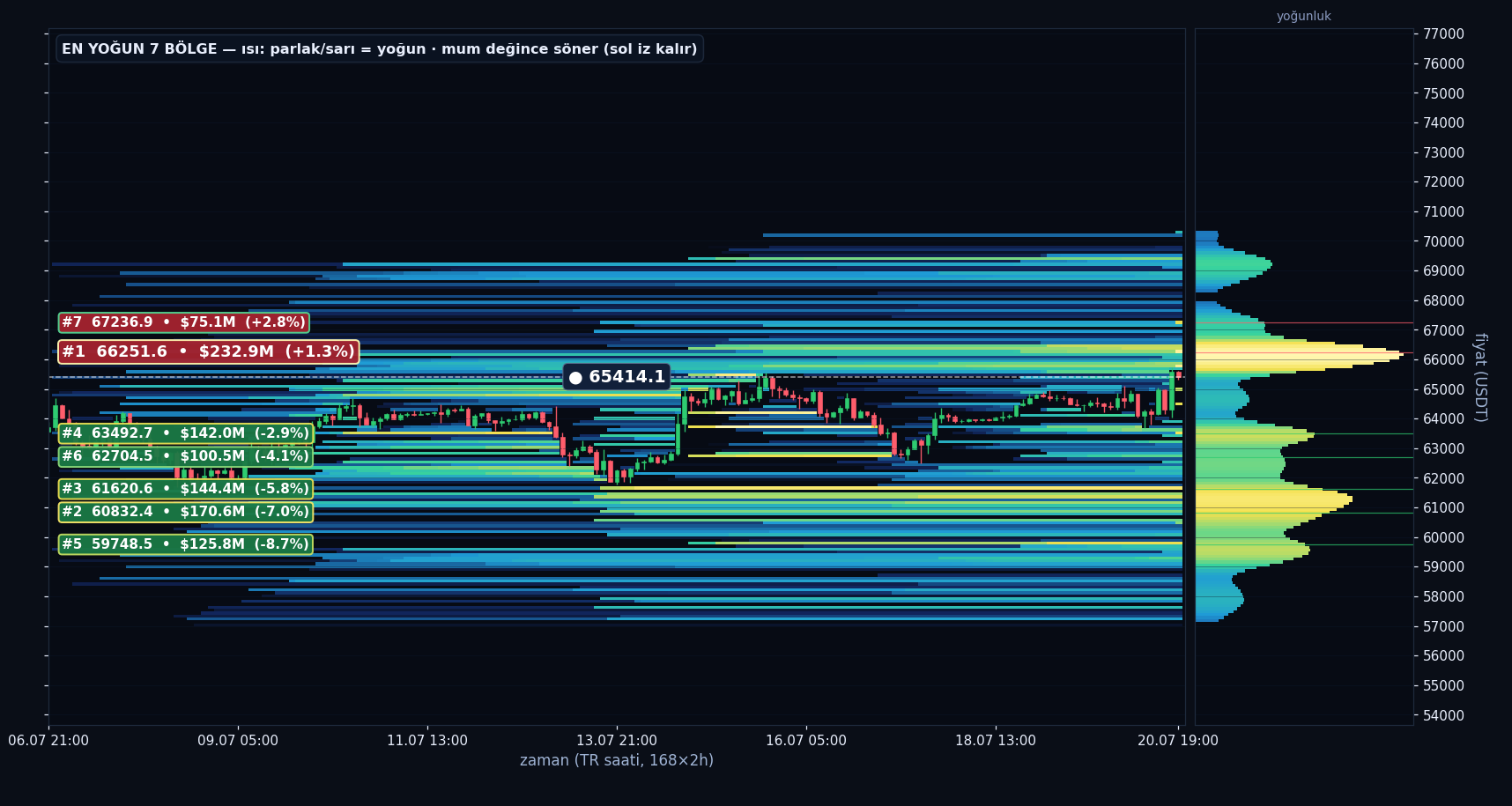Screen dimensions: 1512x806
Task: Click the 06.07 21:00 time tick
Action: (x=48, y=741)
